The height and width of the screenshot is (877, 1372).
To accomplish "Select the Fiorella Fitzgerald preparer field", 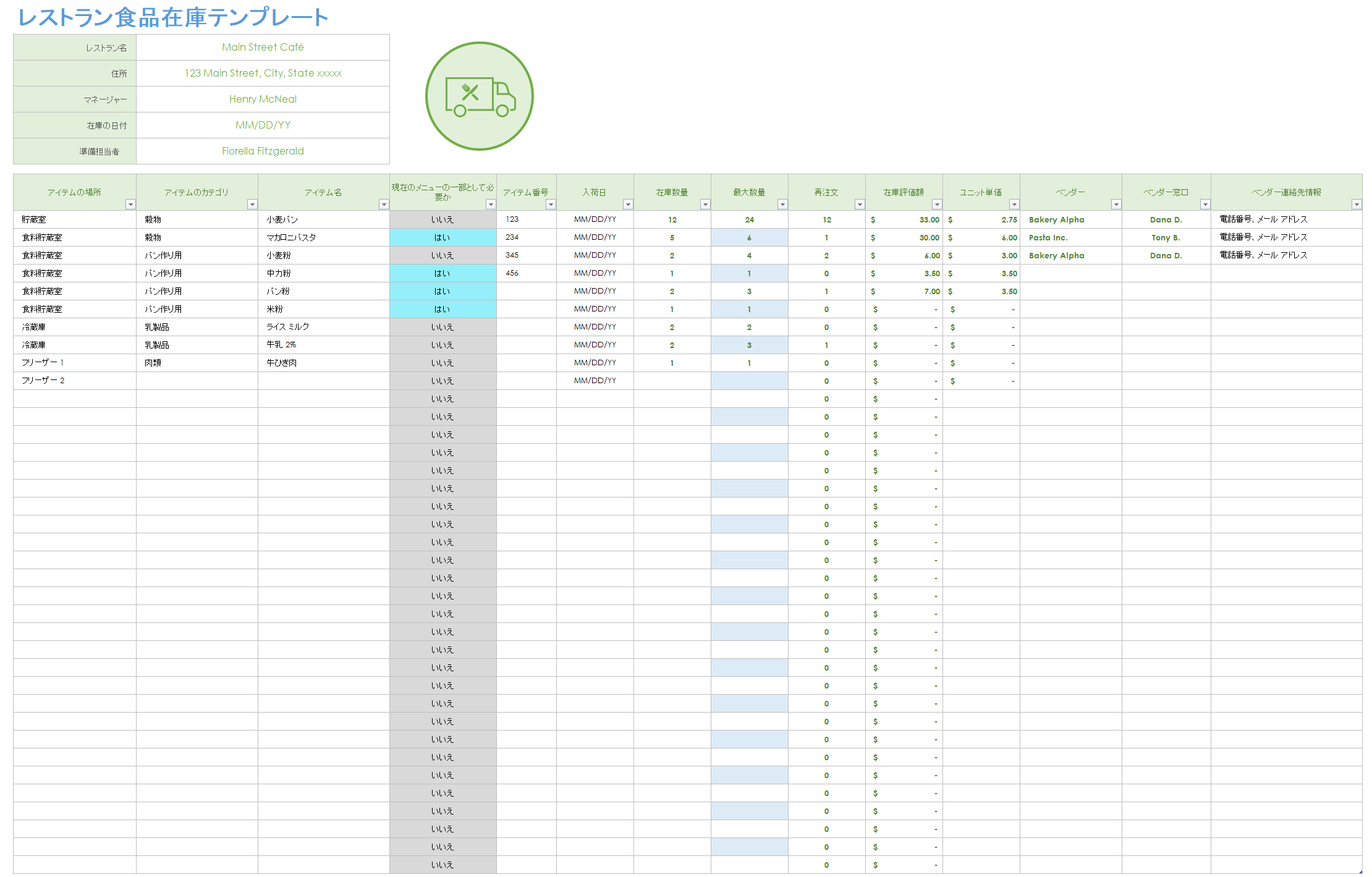I will coord(263,151).
